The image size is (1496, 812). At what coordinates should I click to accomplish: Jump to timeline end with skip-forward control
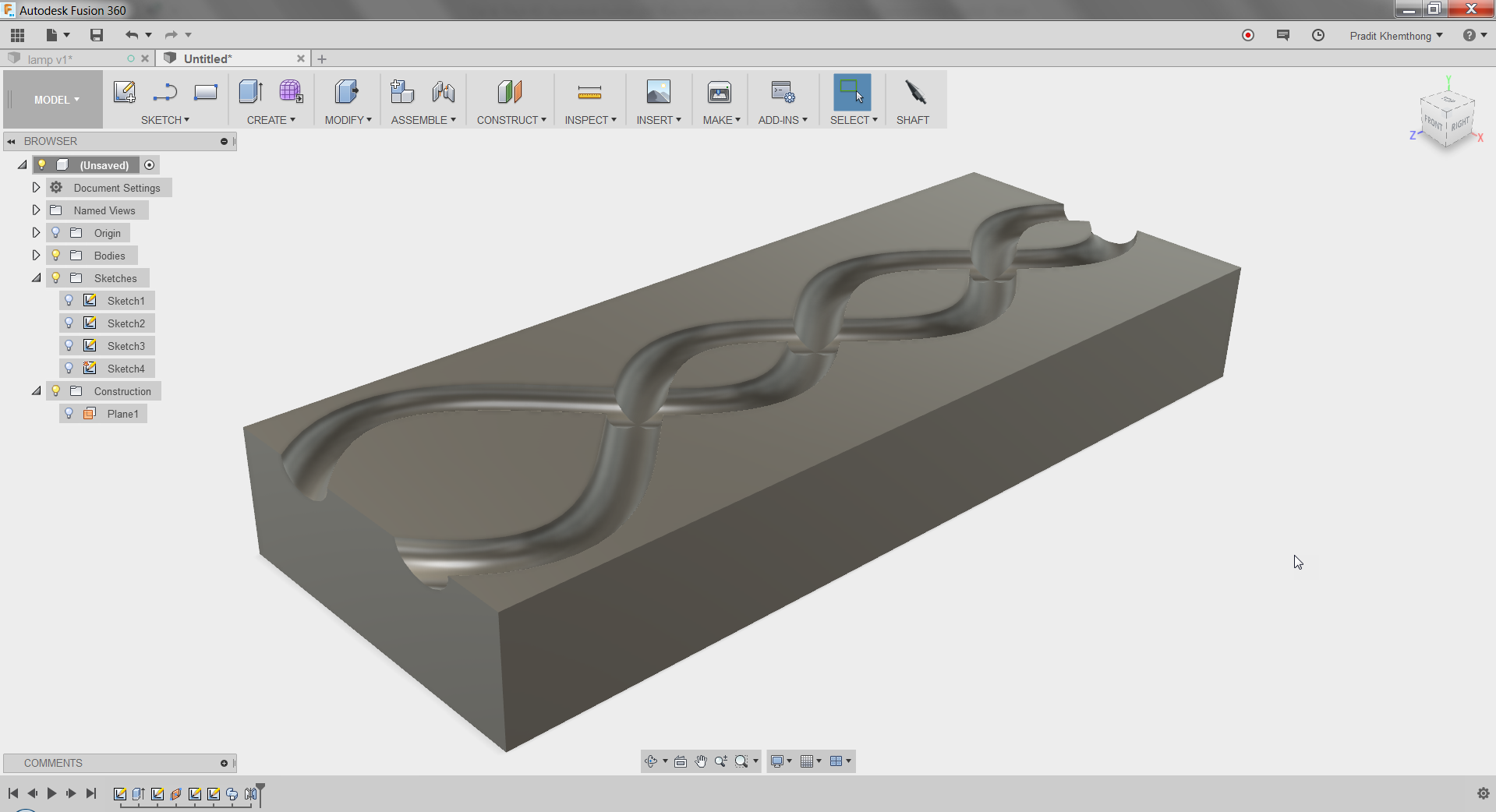click(91, 793)
